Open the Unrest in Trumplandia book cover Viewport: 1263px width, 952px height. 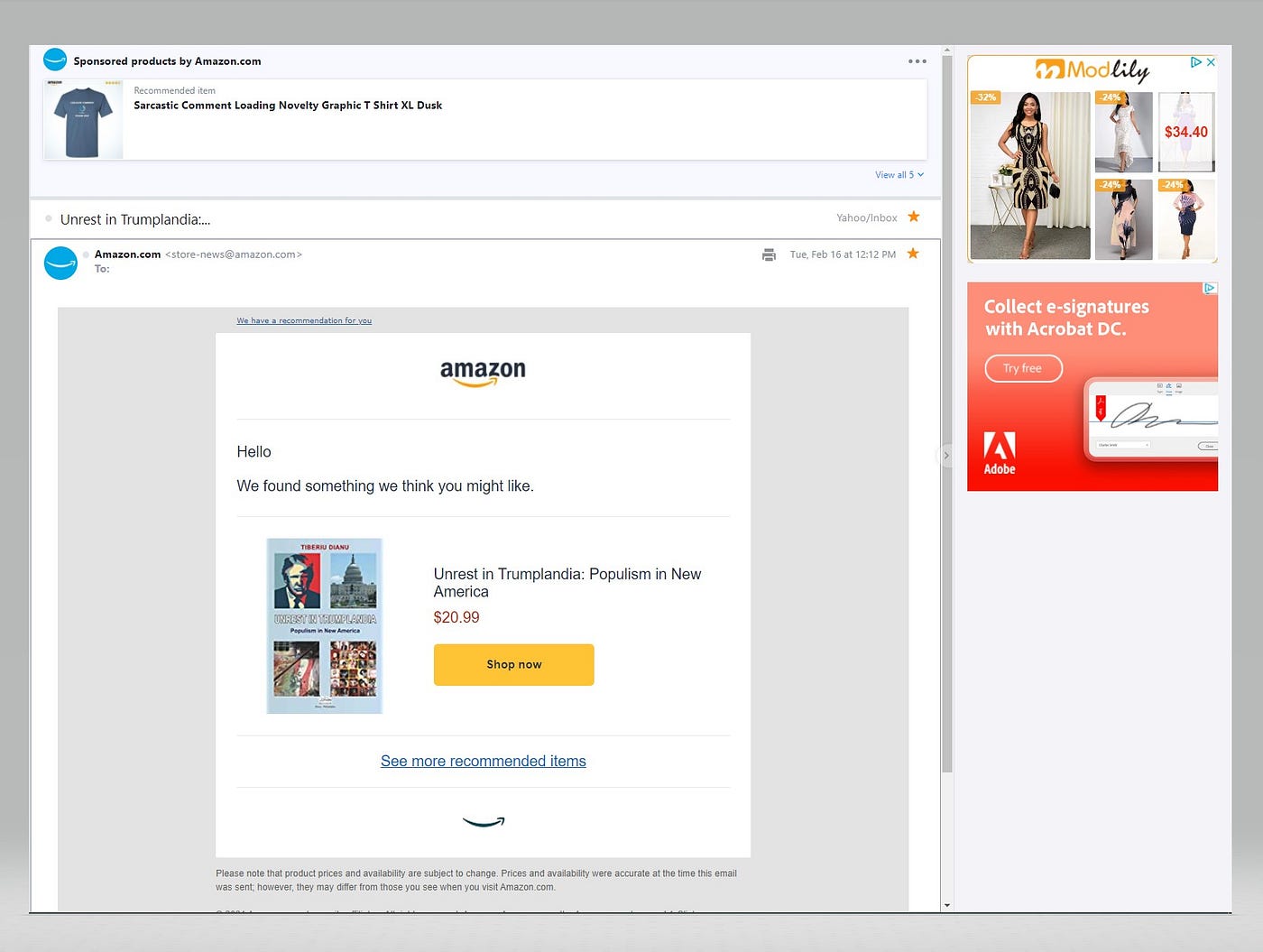click(325, 625)
